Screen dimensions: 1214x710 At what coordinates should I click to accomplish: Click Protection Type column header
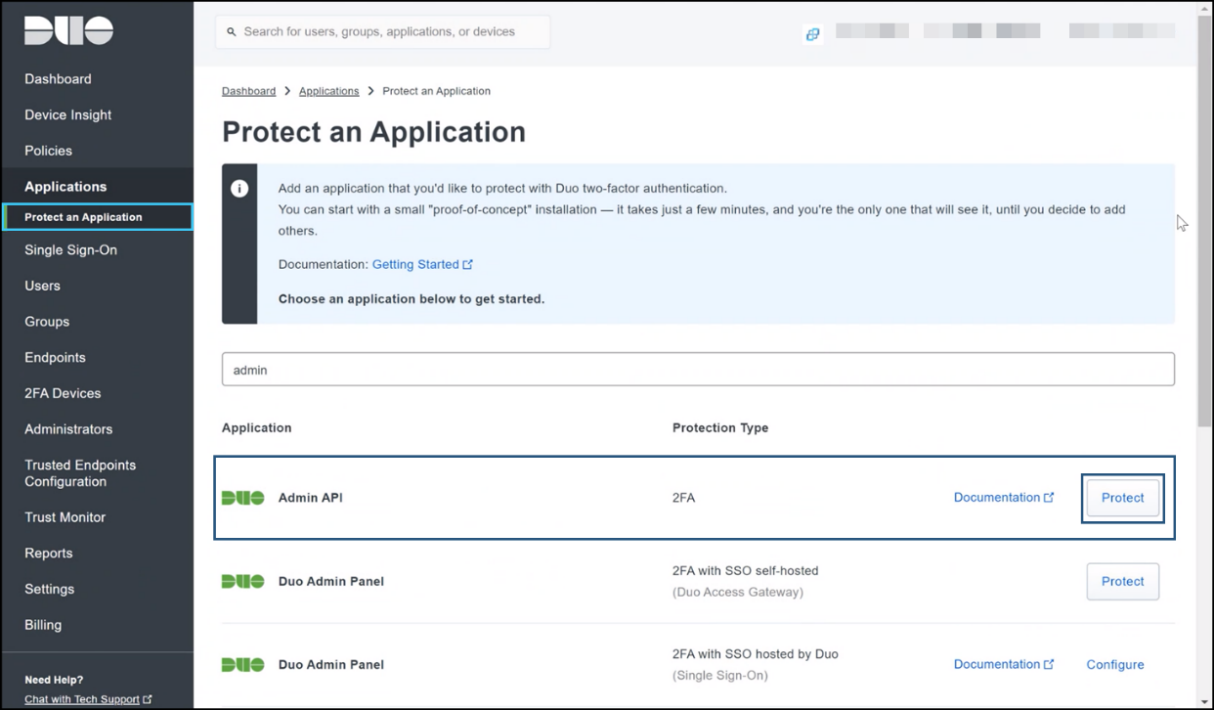721,428
